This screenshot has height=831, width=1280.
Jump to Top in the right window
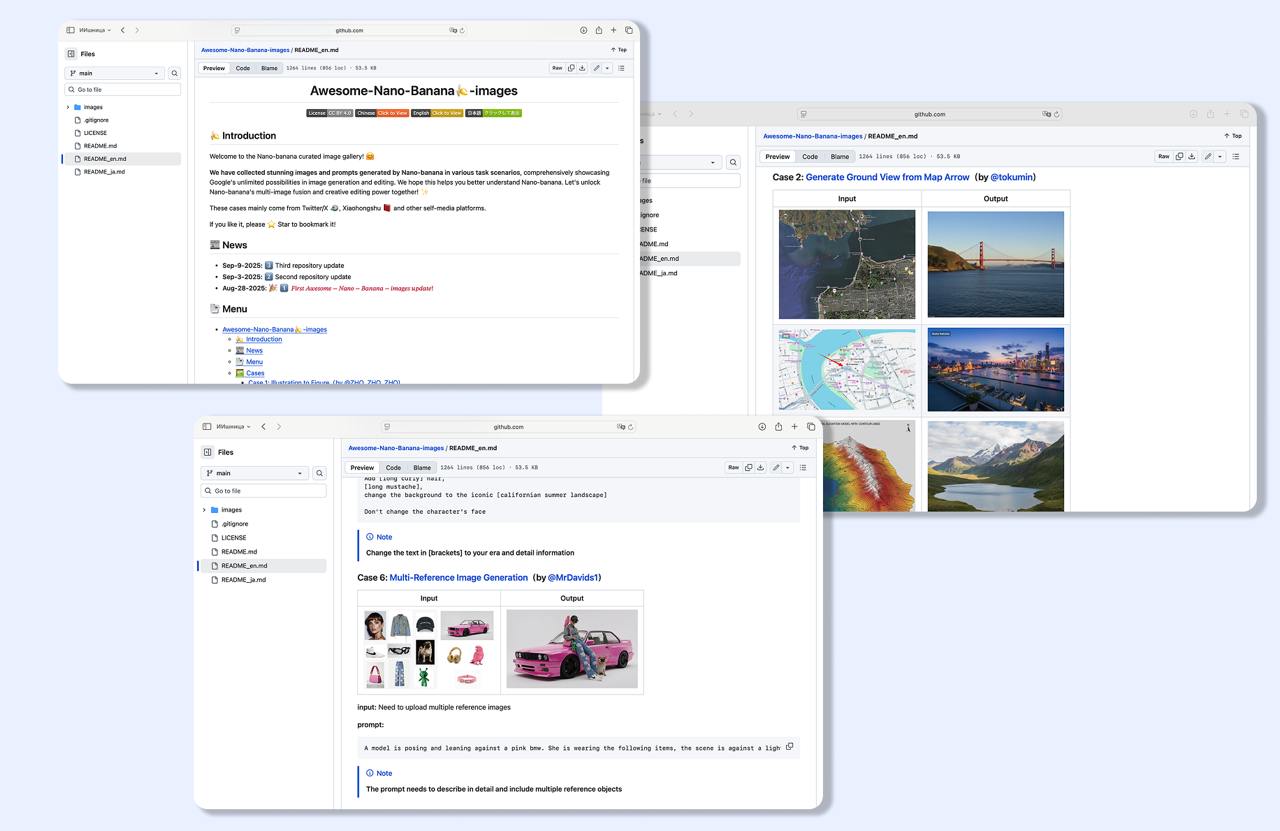[1232, 136]
